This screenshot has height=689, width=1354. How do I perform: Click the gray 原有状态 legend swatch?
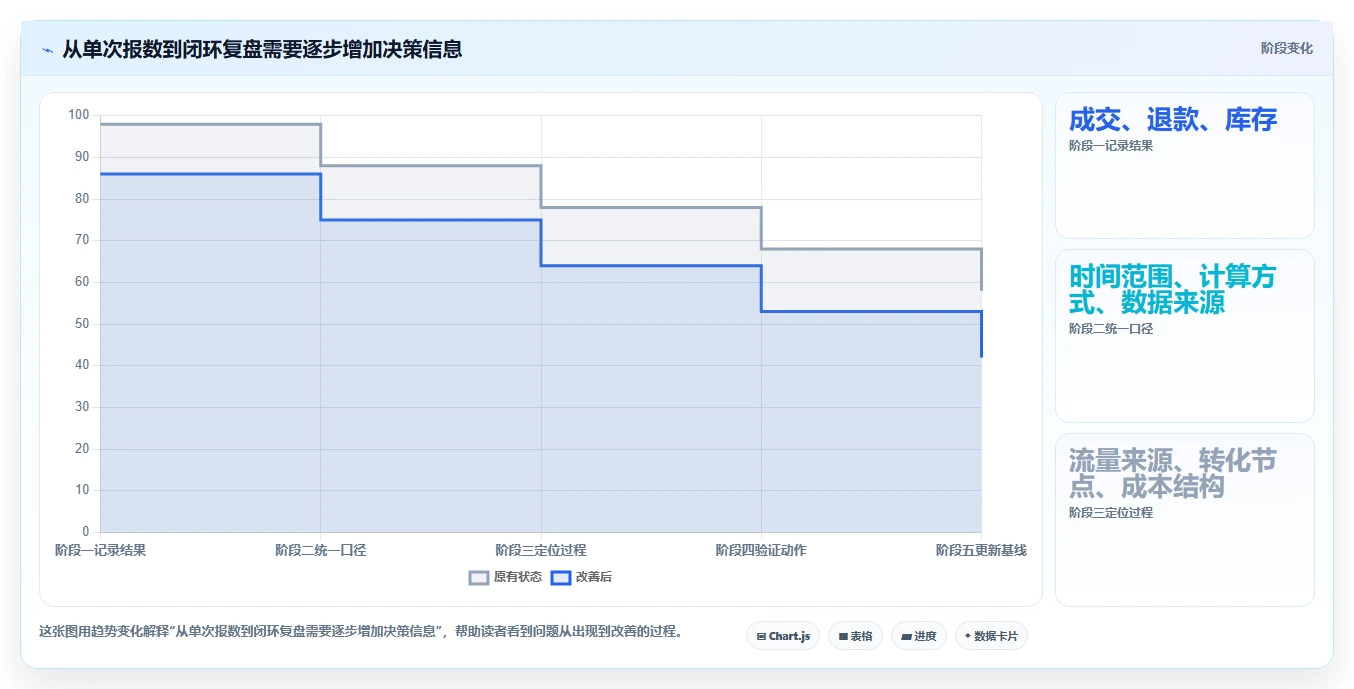tap(479, 577)
